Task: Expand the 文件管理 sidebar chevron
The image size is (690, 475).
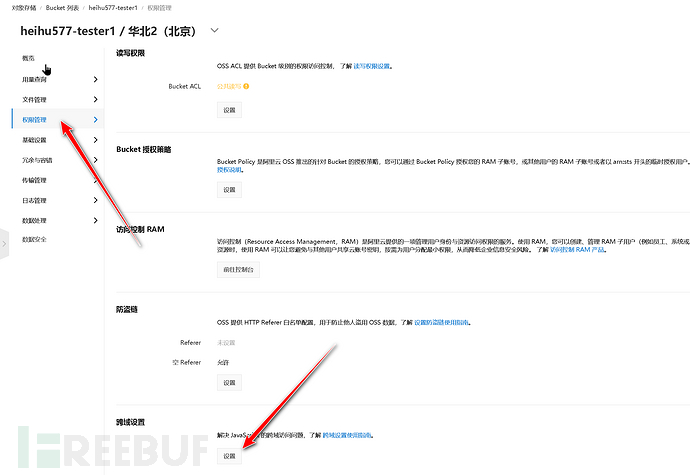Action: pos(95,99)
